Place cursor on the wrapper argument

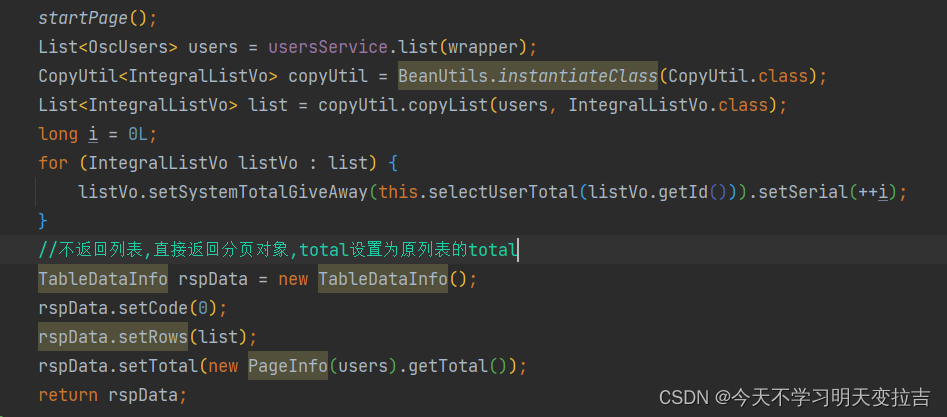483,47
